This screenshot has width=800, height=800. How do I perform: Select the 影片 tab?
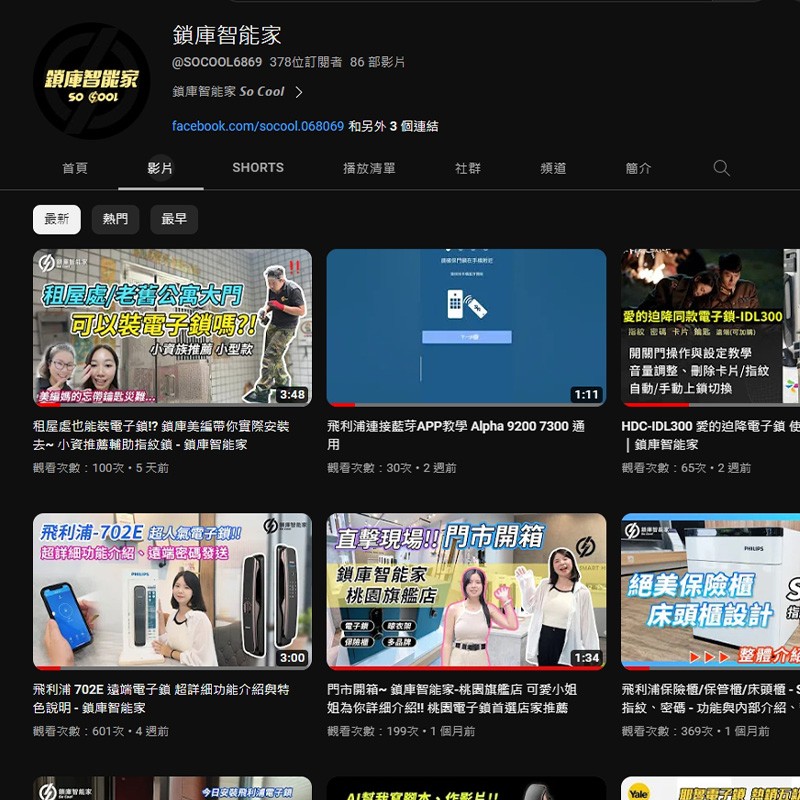pyautogui.click(x=160, y=168)
